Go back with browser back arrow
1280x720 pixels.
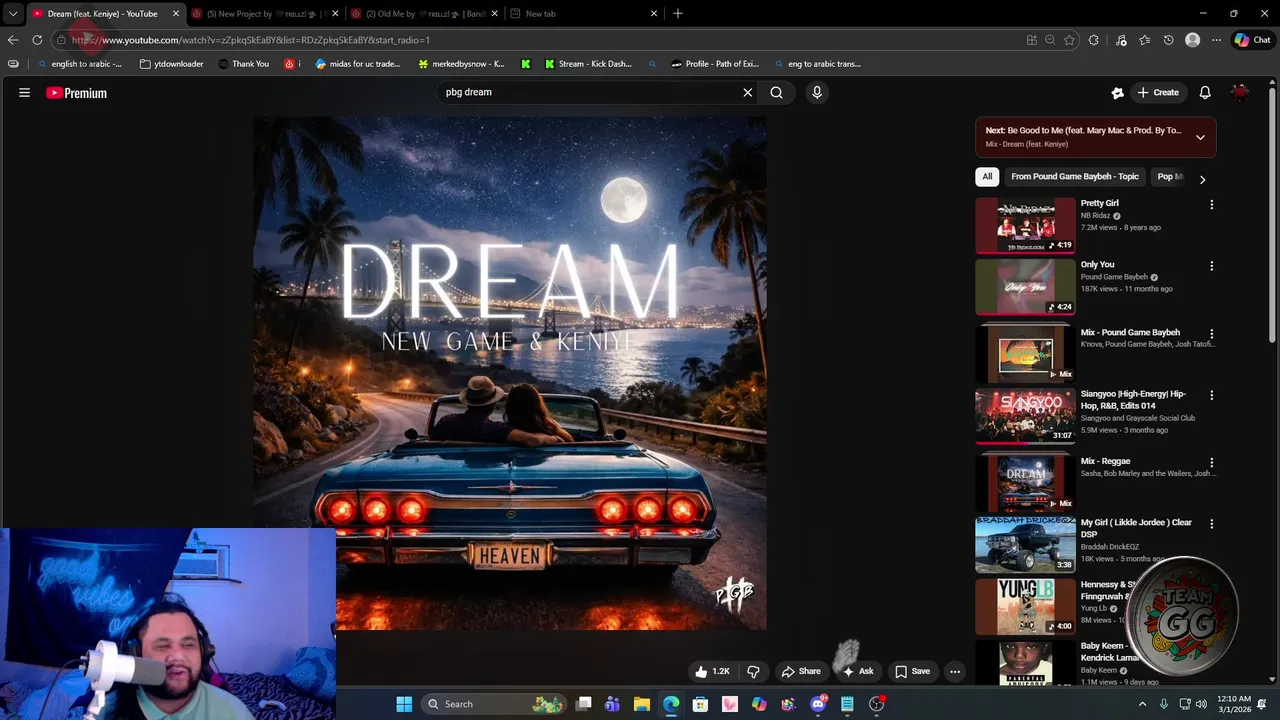click(x=13, y=40)
